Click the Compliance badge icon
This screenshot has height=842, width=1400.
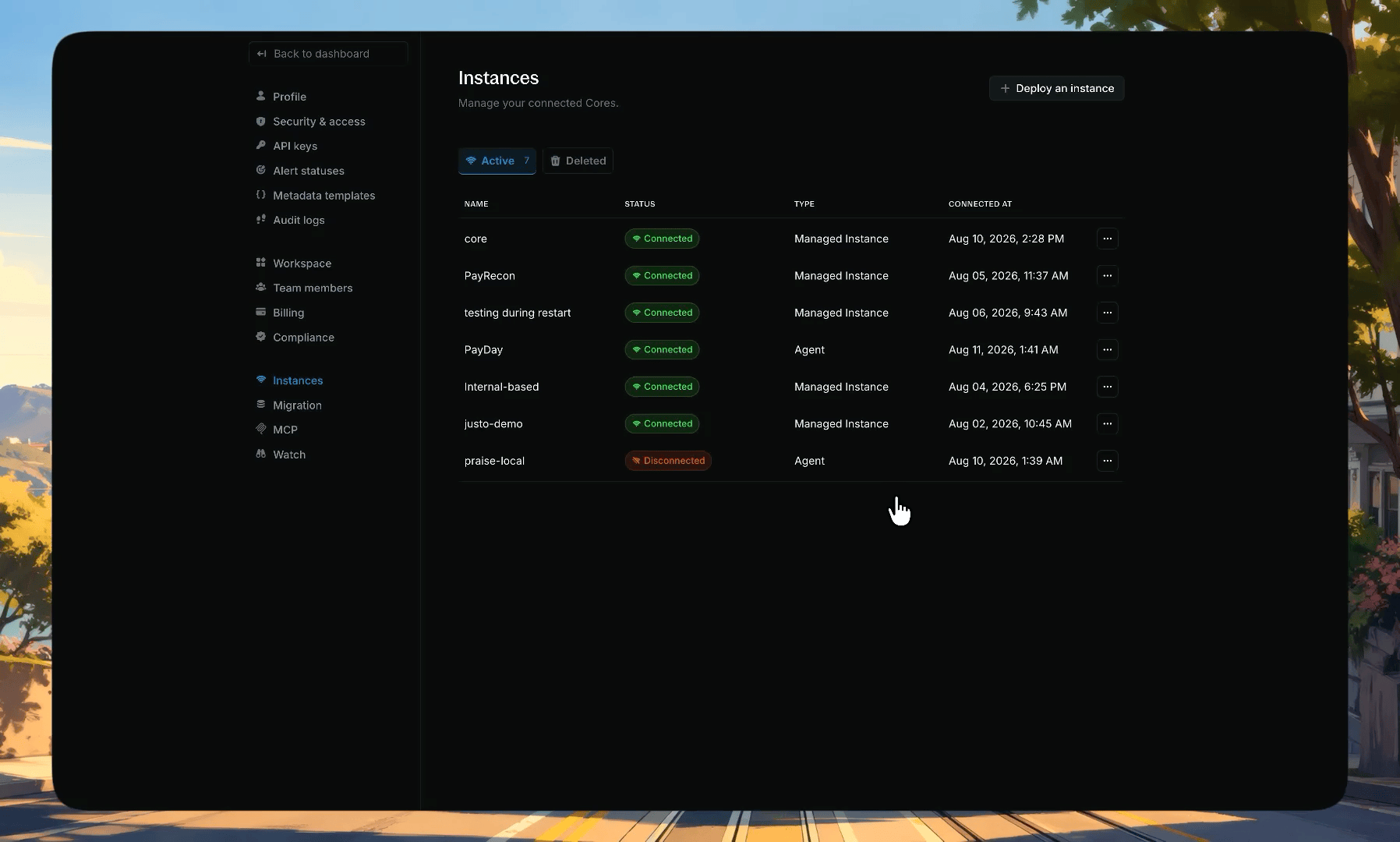click(x=260, y=337)
